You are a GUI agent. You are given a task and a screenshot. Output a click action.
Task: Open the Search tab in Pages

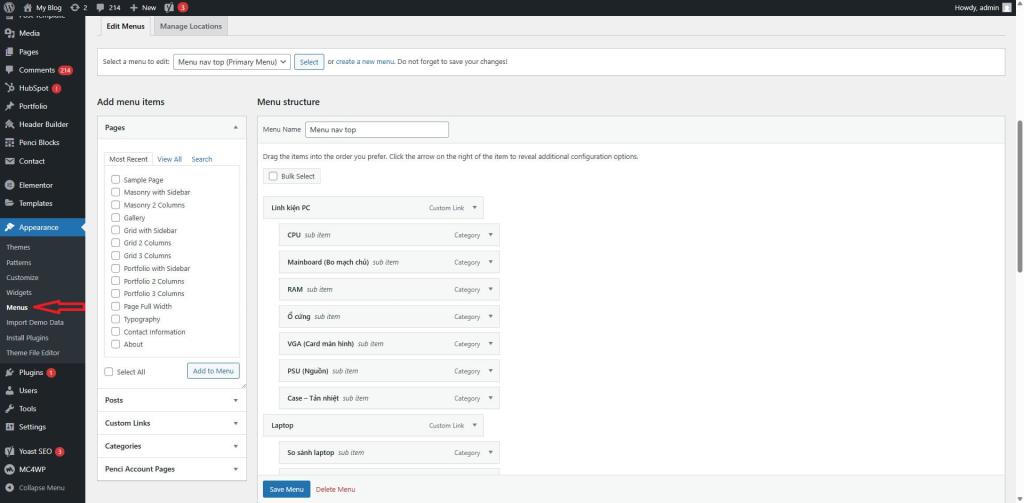[x=202, y=159]
